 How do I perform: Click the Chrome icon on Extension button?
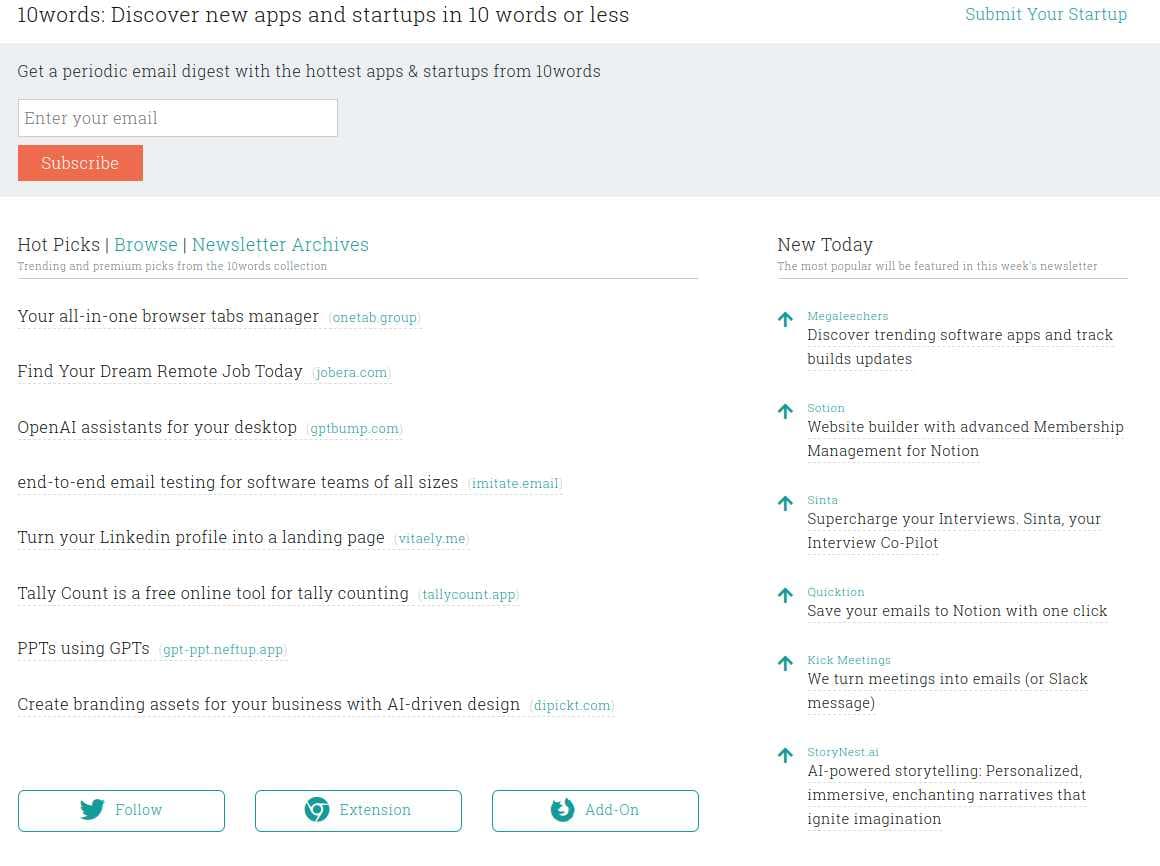[317, 810]
